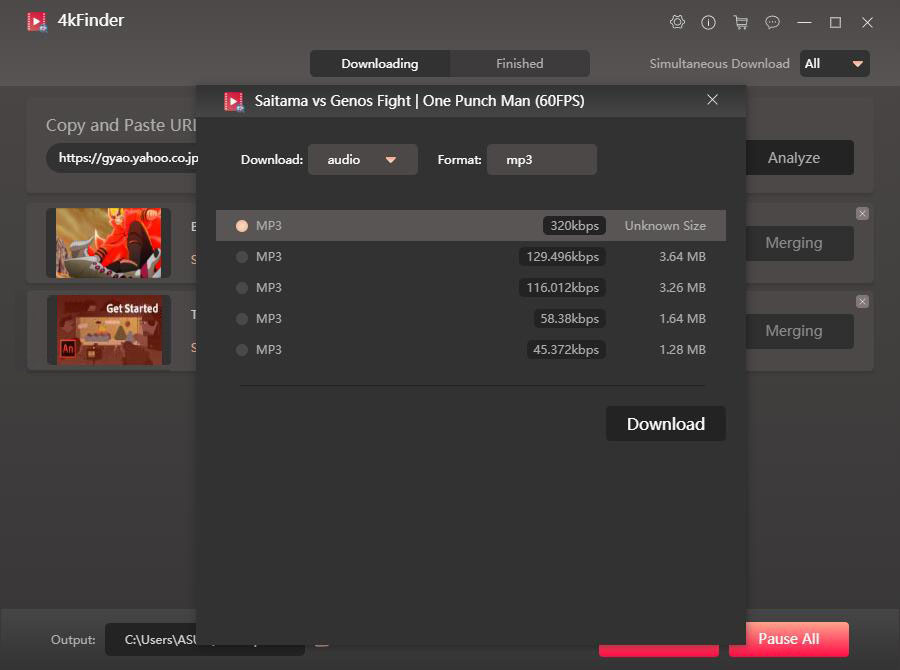The width and height of the screenshot is (900, 670).
Task: Expand the Simultaneous Download All dropdown
Action: [x=834, y=63]
